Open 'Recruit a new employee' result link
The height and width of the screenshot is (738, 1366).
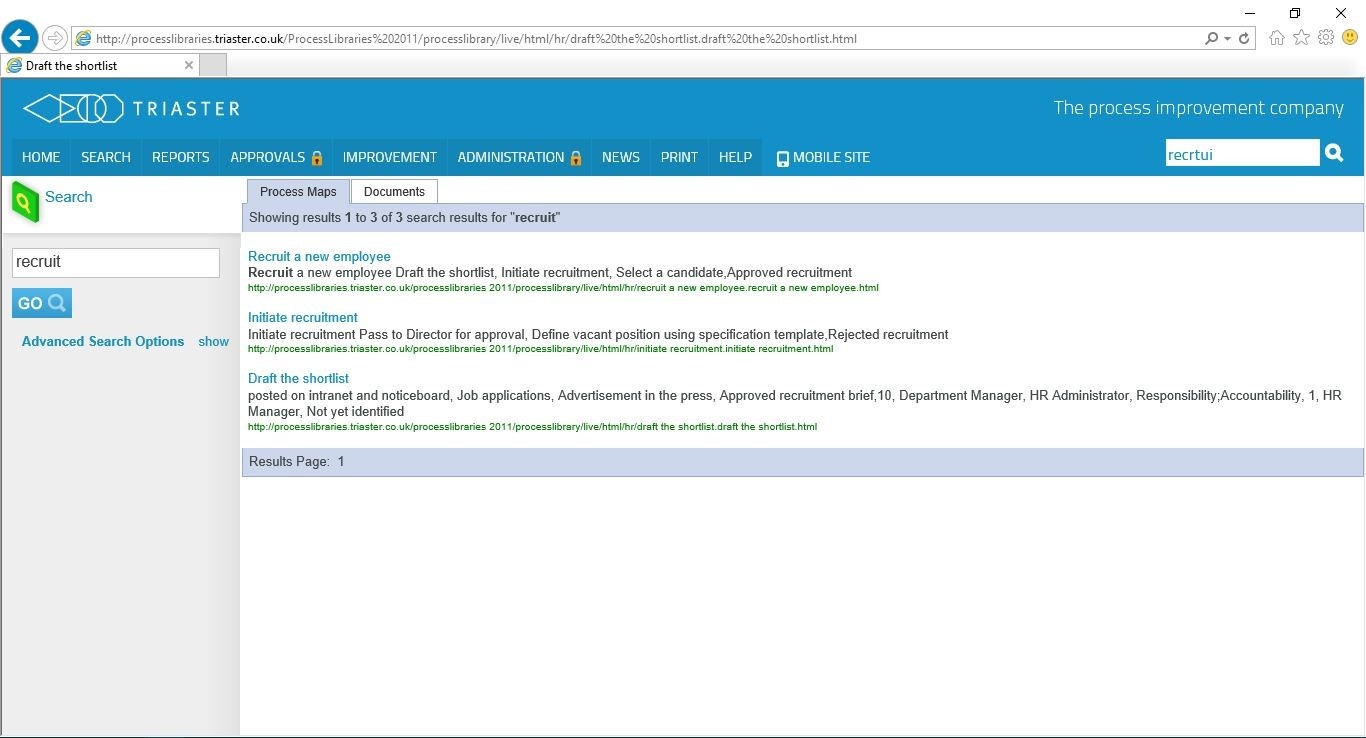[x=319, y=256]
